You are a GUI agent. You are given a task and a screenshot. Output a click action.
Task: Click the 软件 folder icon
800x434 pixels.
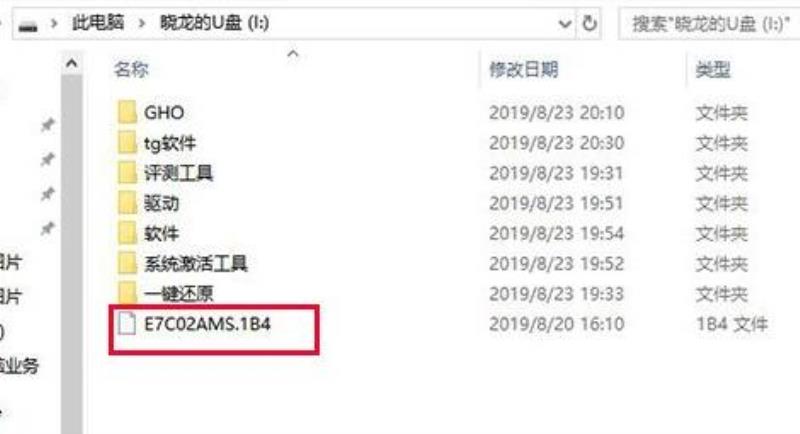point(127,233)
